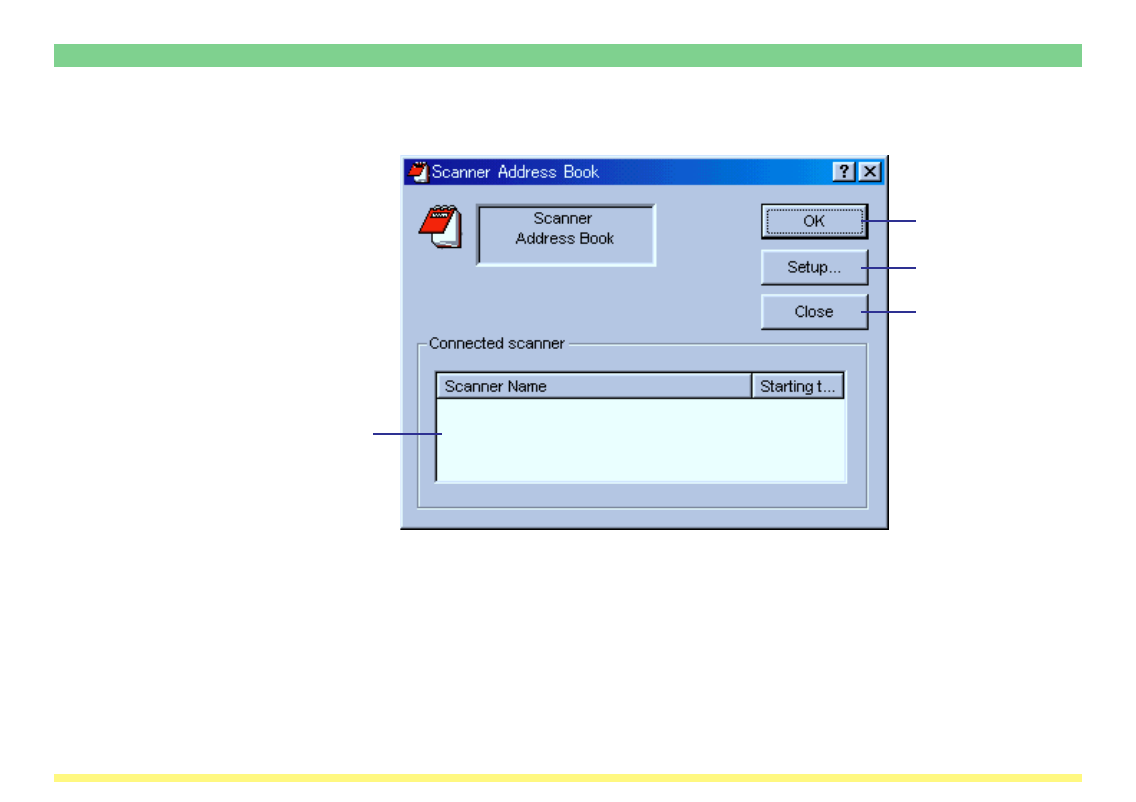Click the large red notepad icon
This screenshot has width=1136, height=802.
(440, 227)
